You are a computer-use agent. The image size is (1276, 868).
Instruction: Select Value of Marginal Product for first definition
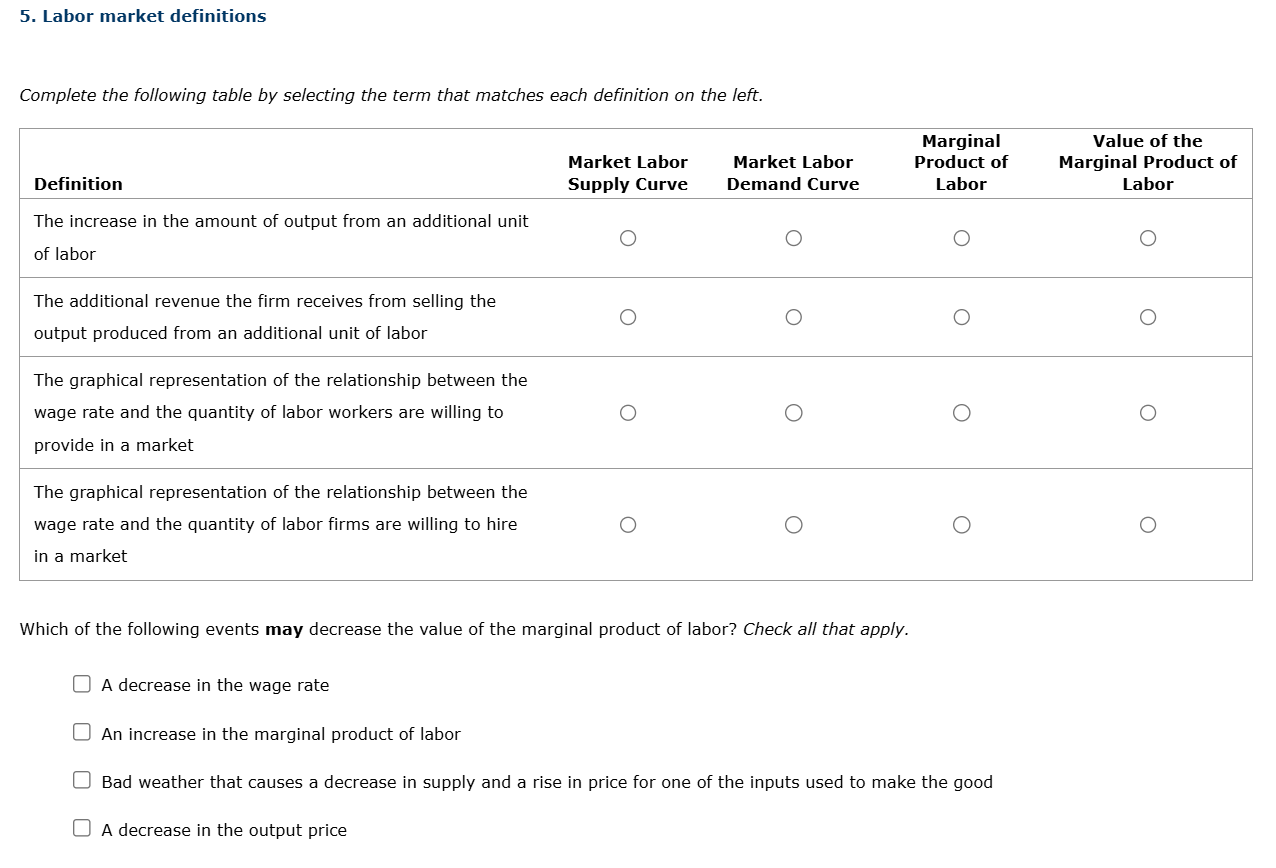[1148, 237]
